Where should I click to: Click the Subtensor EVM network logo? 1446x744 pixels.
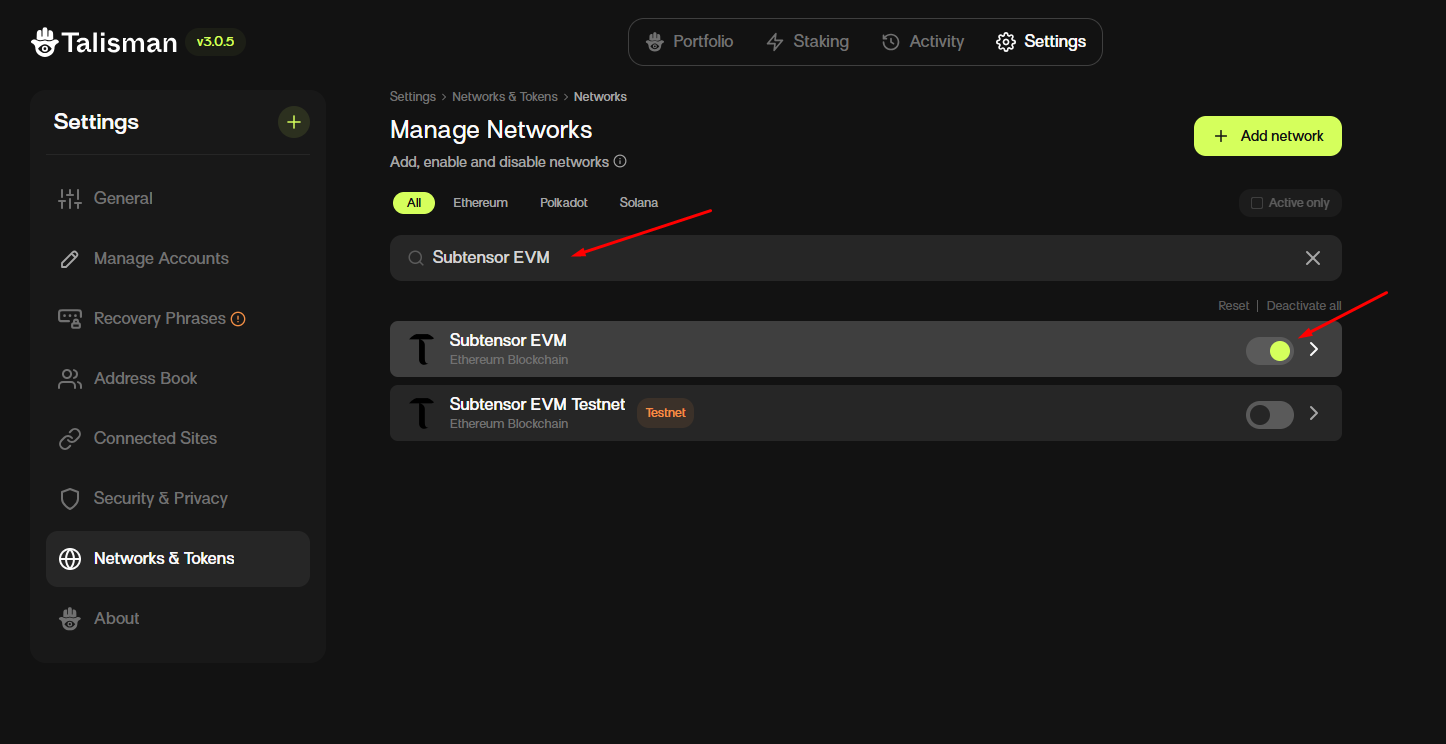click(x=422, y=349)
